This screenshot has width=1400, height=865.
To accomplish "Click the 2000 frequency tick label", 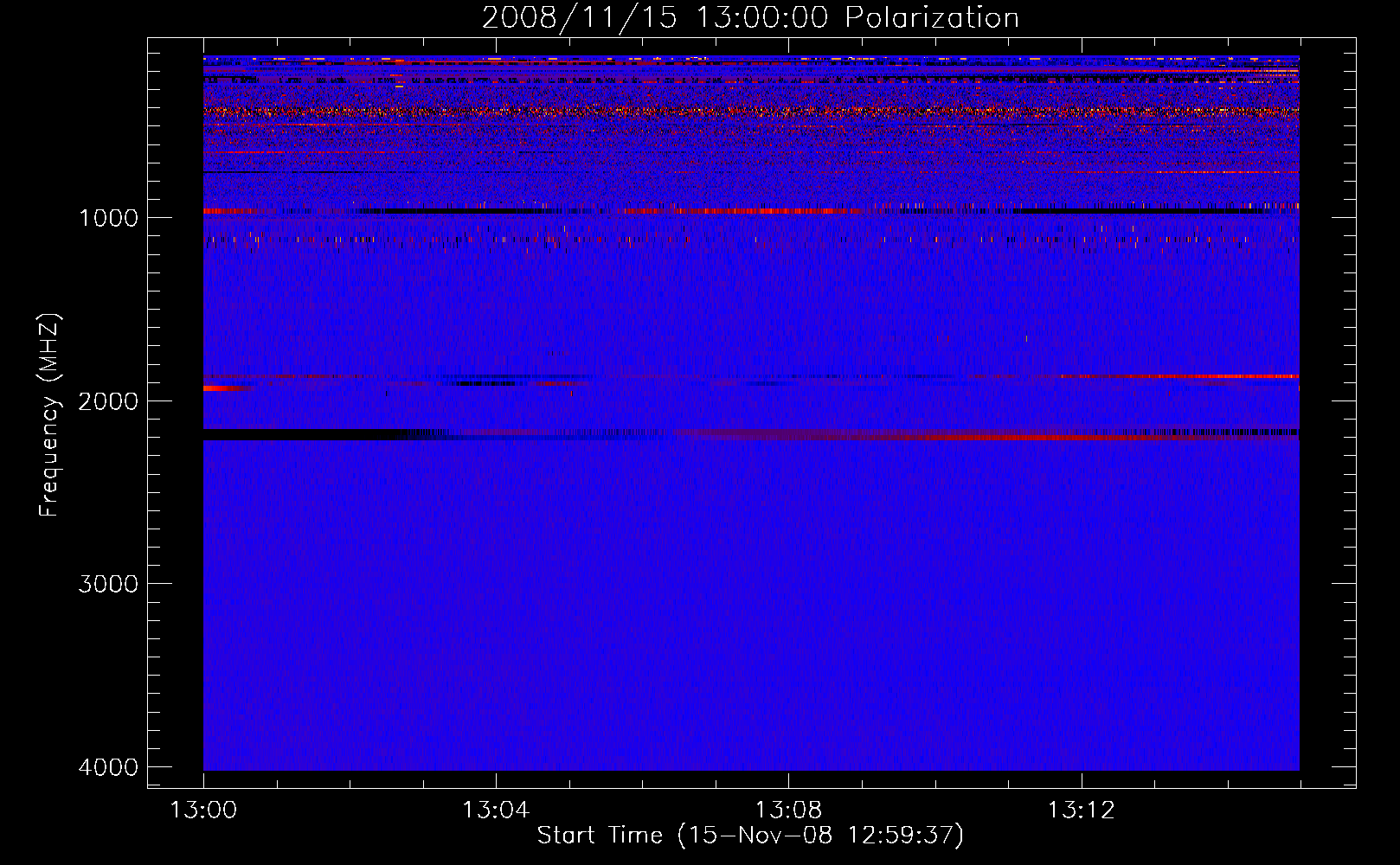I will point(108,401).
